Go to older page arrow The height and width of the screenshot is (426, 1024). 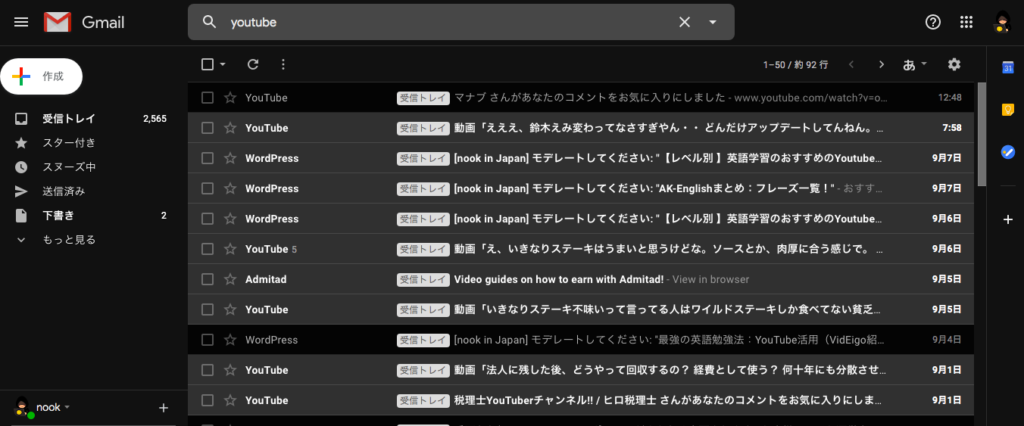[882, 64]
